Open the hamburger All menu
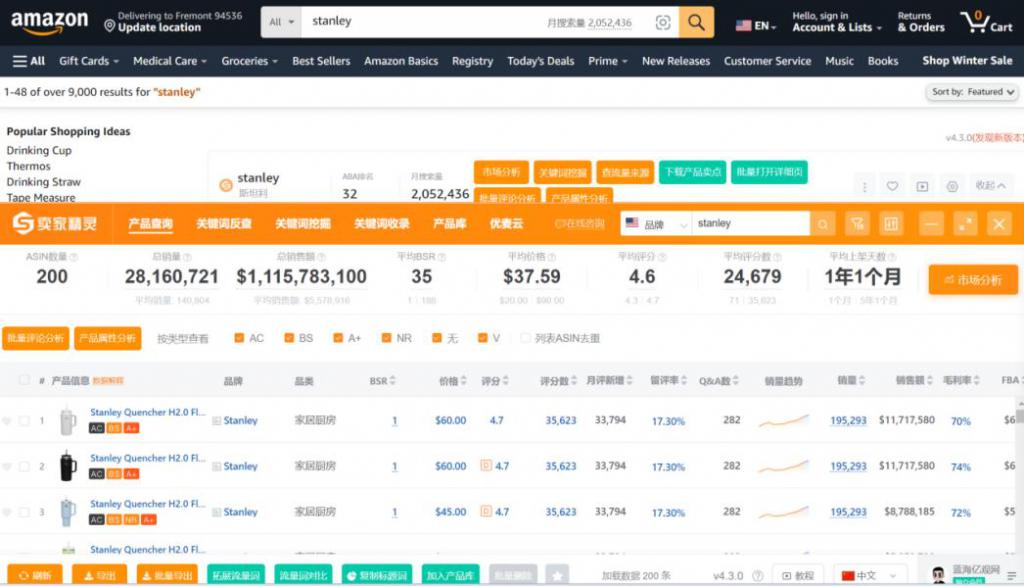 (29, 61)
